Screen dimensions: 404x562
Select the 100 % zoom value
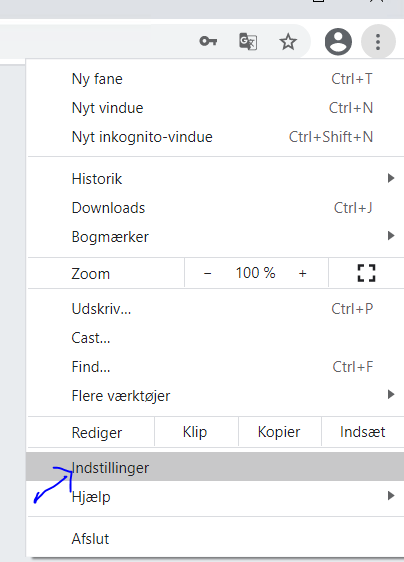(255, 273)
